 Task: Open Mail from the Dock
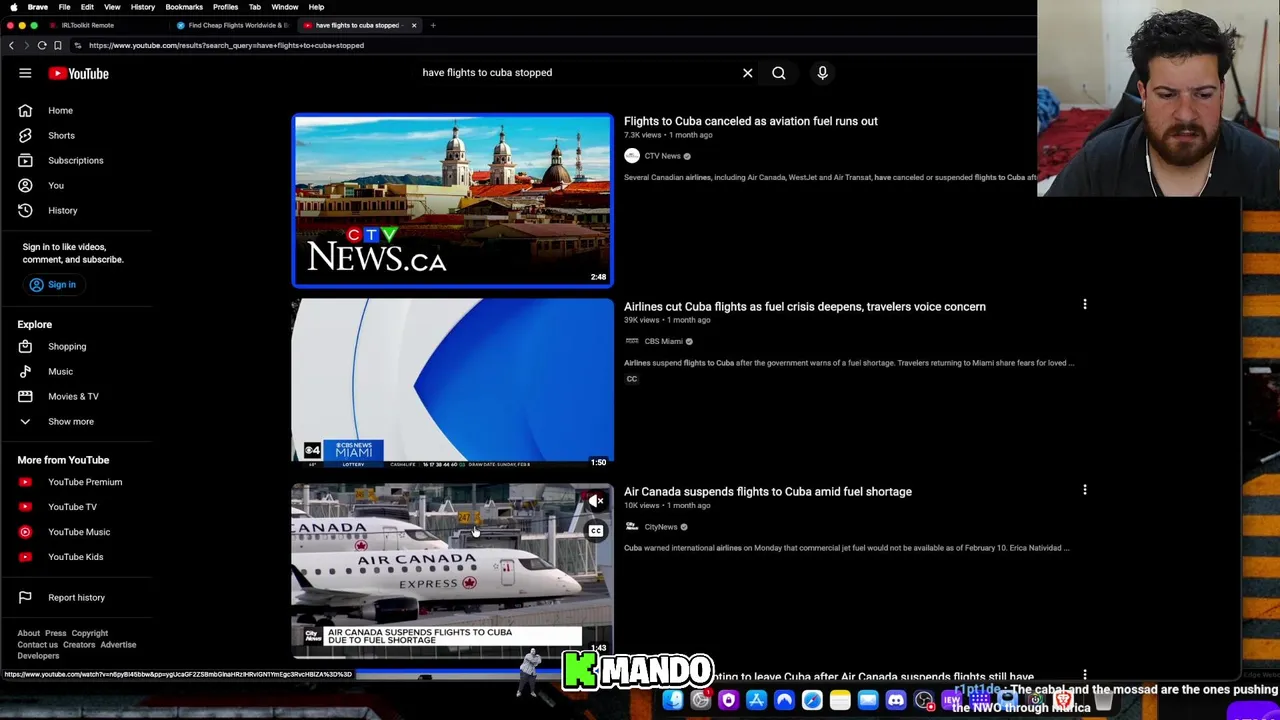point(868,700)
